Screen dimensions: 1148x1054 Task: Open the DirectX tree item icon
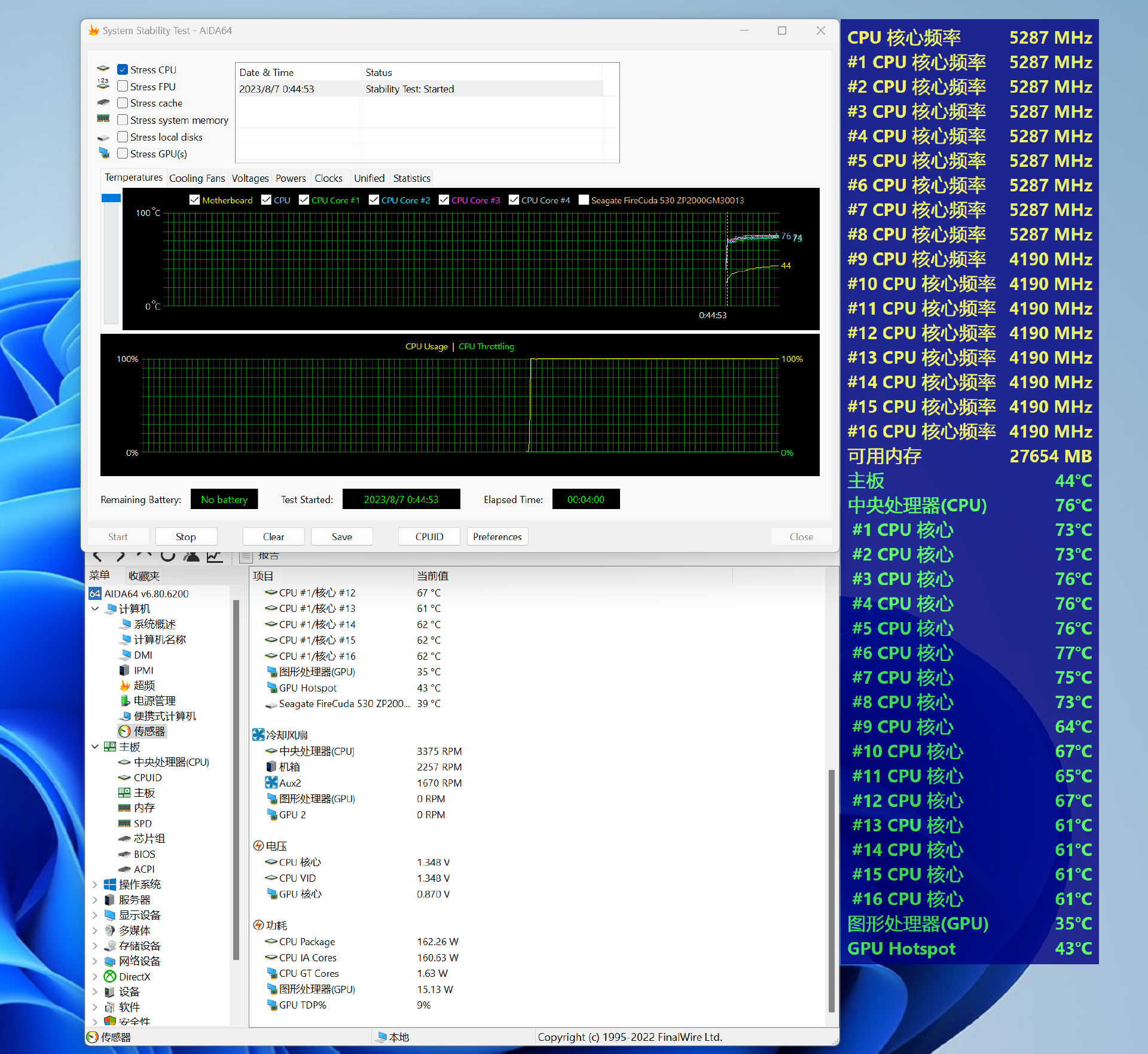tap(110, 977)
